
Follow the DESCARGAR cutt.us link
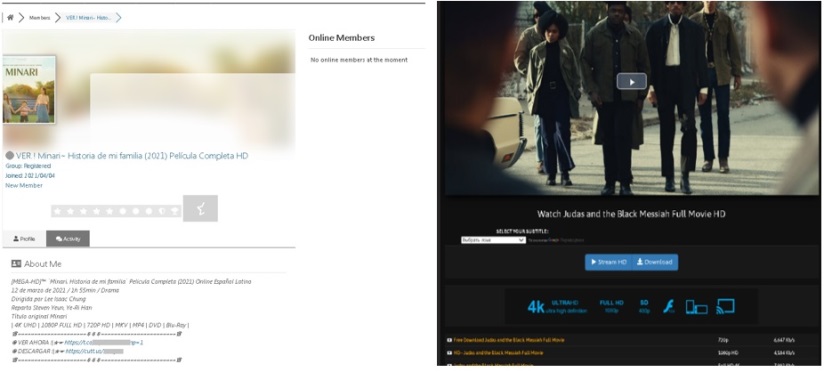(95, 351)
